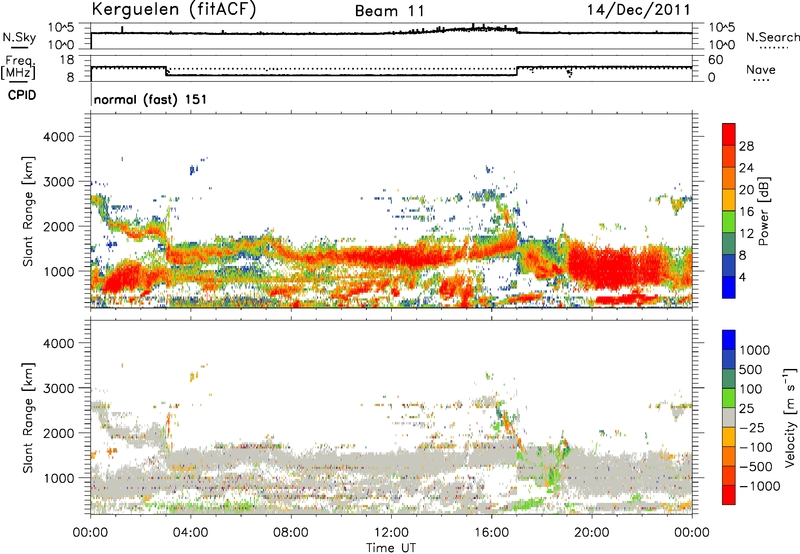Click the '14/Dec/2011' date text
800x554 pixels.
(x=638, y=10)
